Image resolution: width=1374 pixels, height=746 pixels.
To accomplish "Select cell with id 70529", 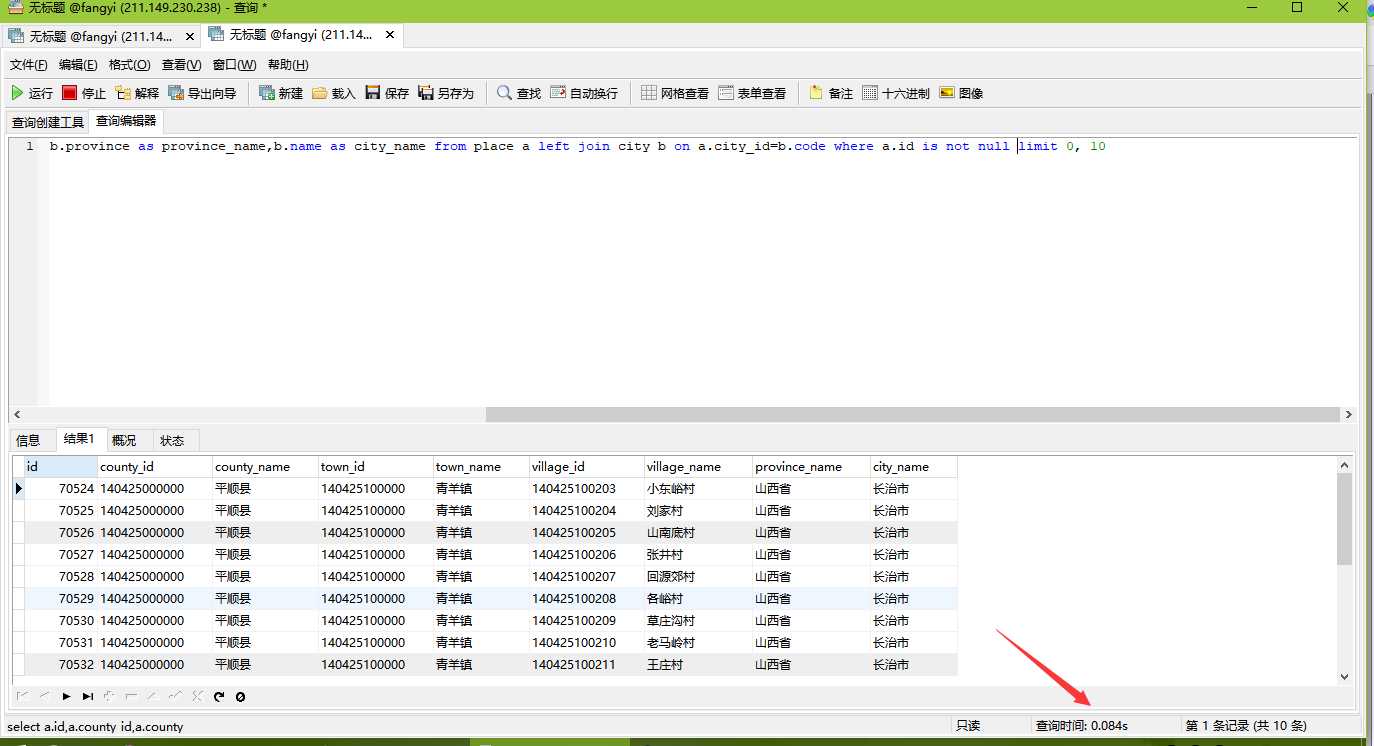I will pos(61,599).
